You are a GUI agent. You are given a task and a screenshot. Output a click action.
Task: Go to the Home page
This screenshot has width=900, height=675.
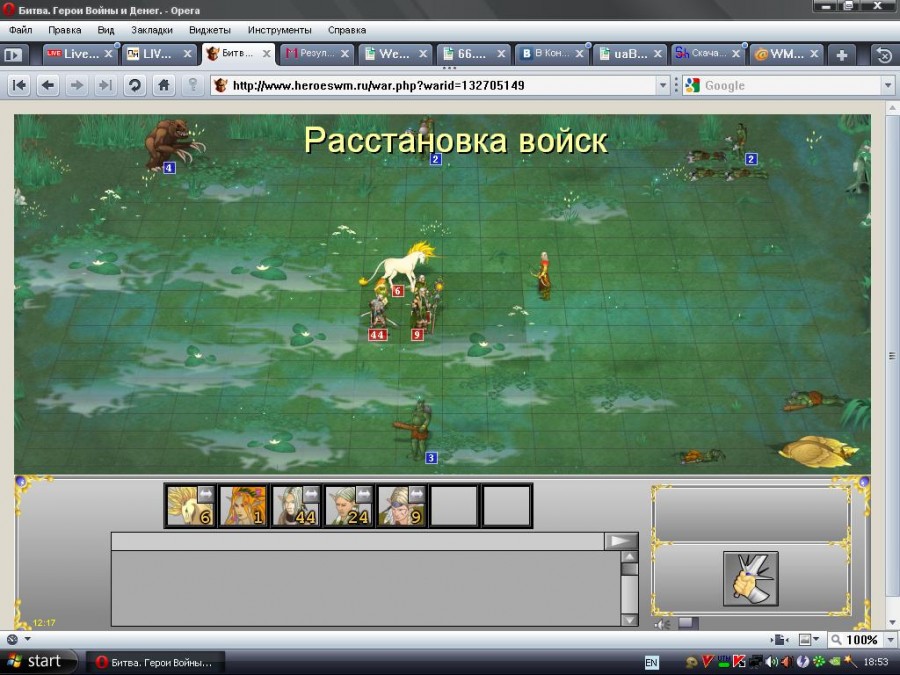[x=164, y=86]
